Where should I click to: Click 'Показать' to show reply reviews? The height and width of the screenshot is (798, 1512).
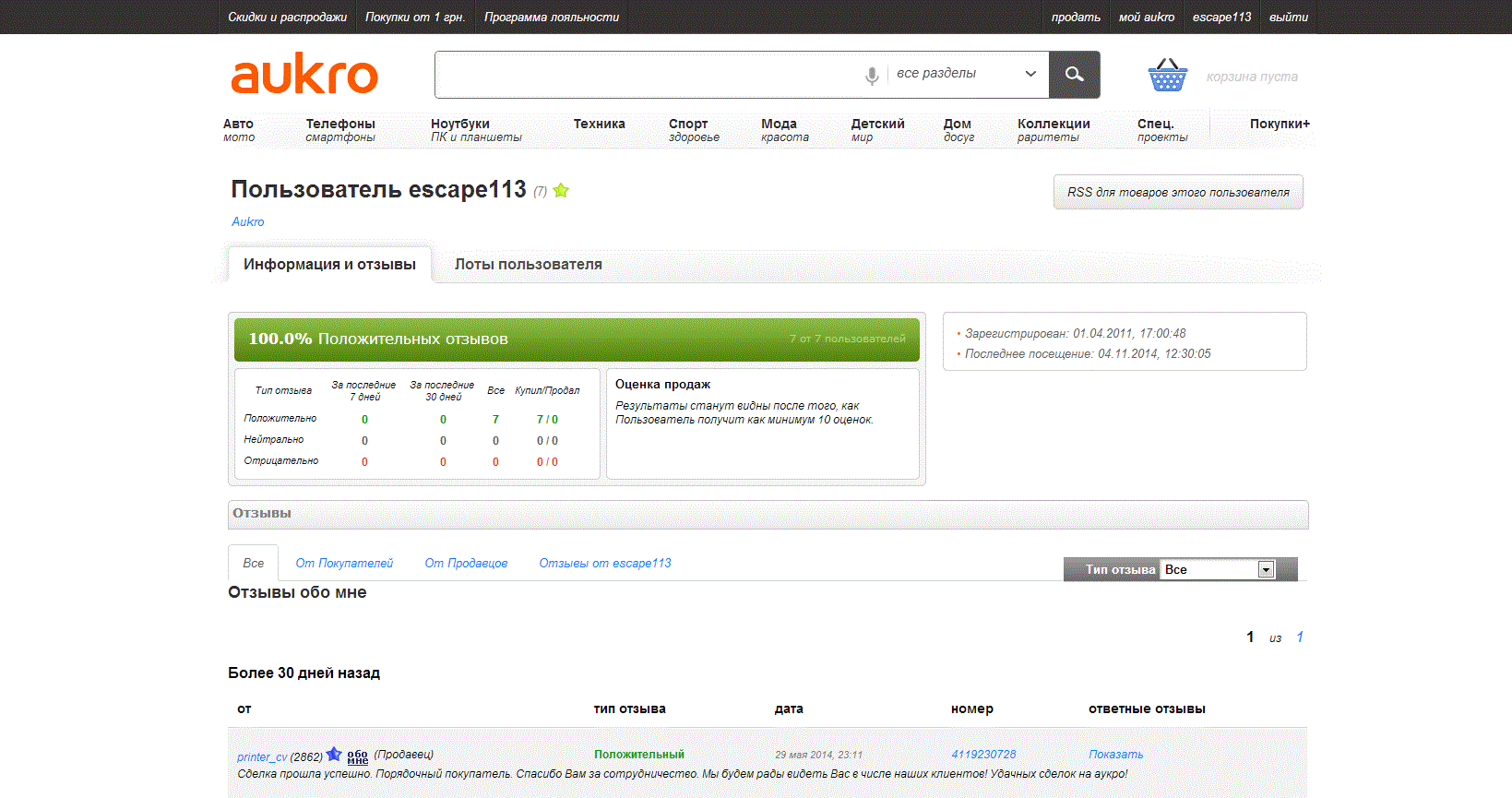[1115, 755]
